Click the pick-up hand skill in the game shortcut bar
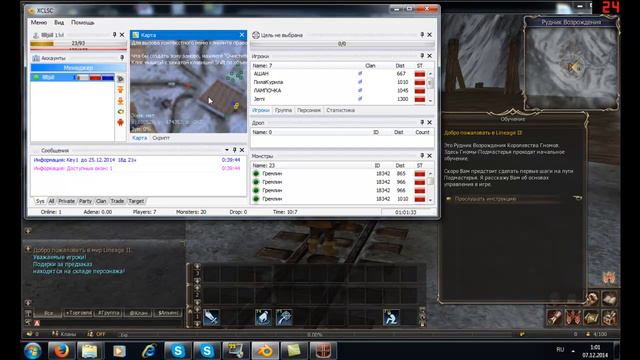The height and width of the screenshot is (360, 640). coord(263,317)
